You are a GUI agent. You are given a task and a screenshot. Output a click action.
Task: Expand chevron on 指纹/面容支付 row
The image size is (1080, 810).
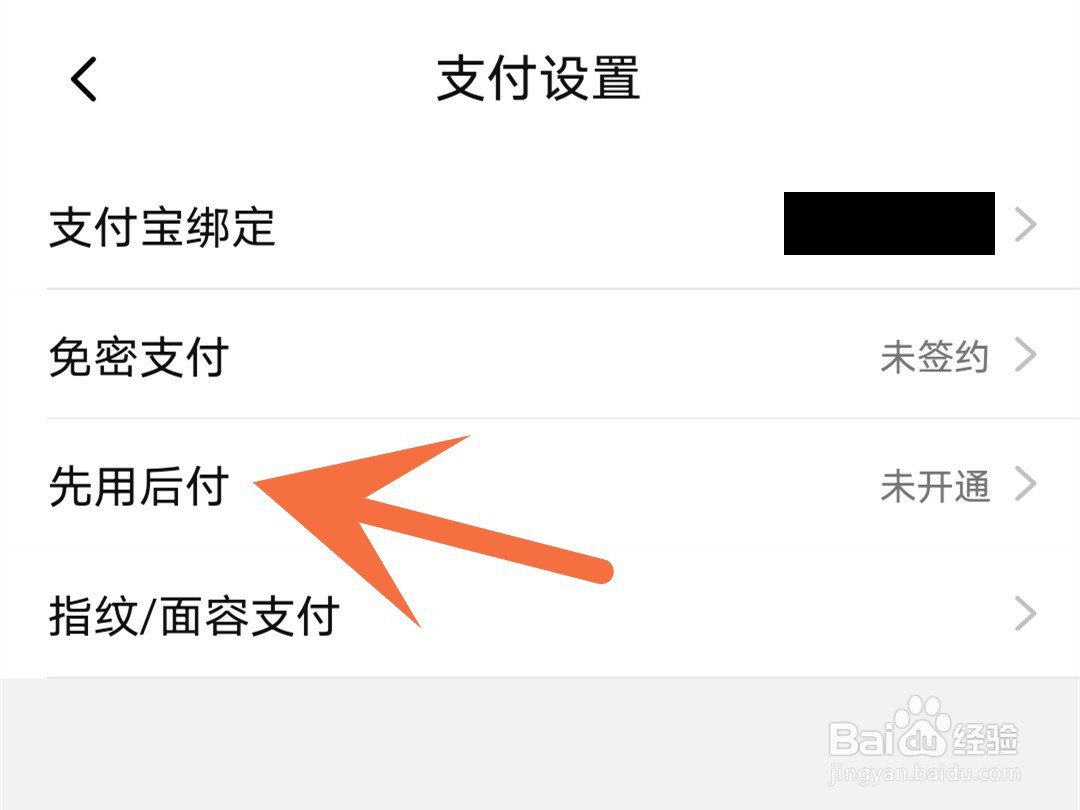click(1026, 614)
